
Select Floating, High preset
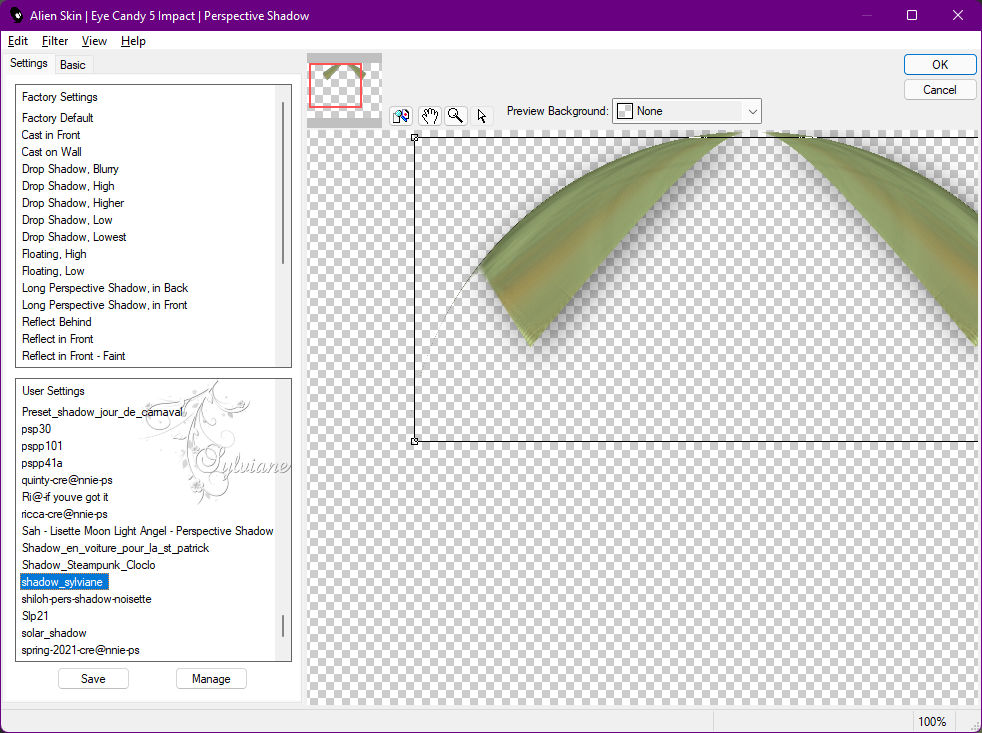(x=54, y=254)
